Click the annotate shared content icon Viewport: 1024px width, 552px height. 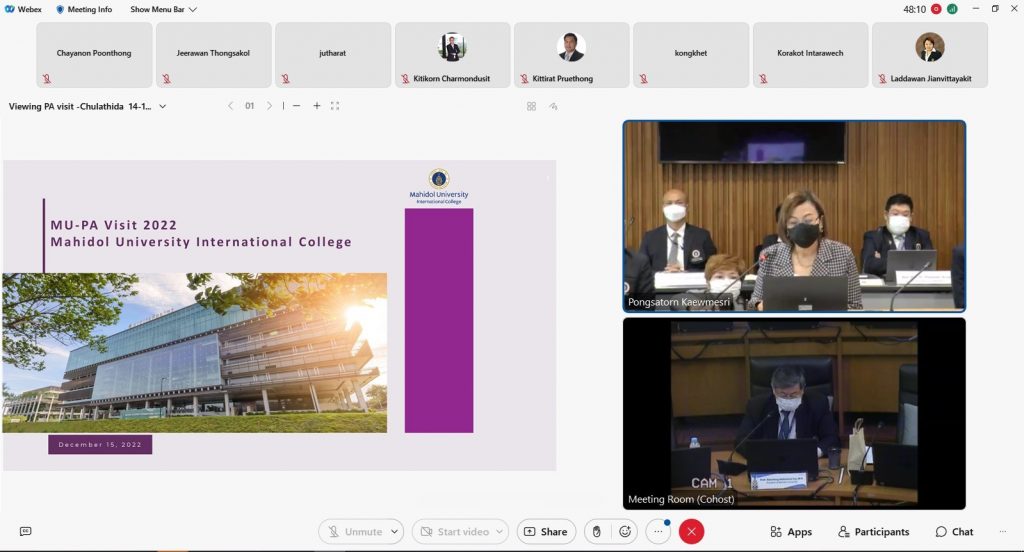(553, 106)
